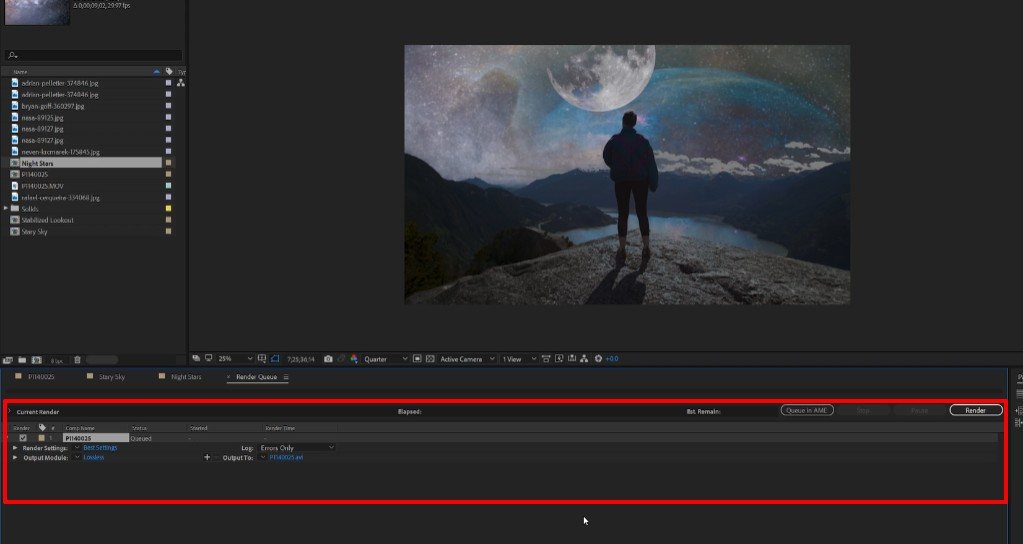Click the Queue in AME button
The height and width of the screenshot is (544, 1023).
point(806,410)
